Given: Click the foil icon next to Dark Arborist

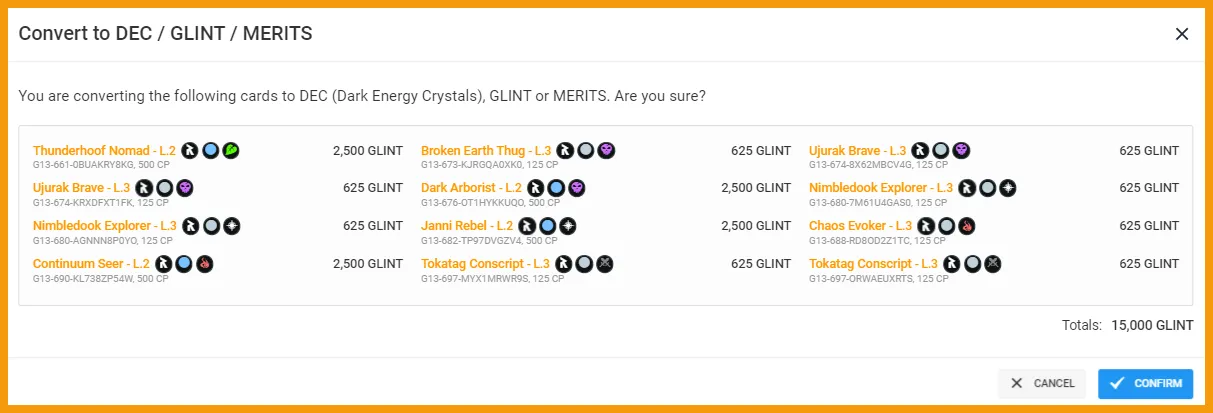Looking at the screenshot, I should point(535,188).
